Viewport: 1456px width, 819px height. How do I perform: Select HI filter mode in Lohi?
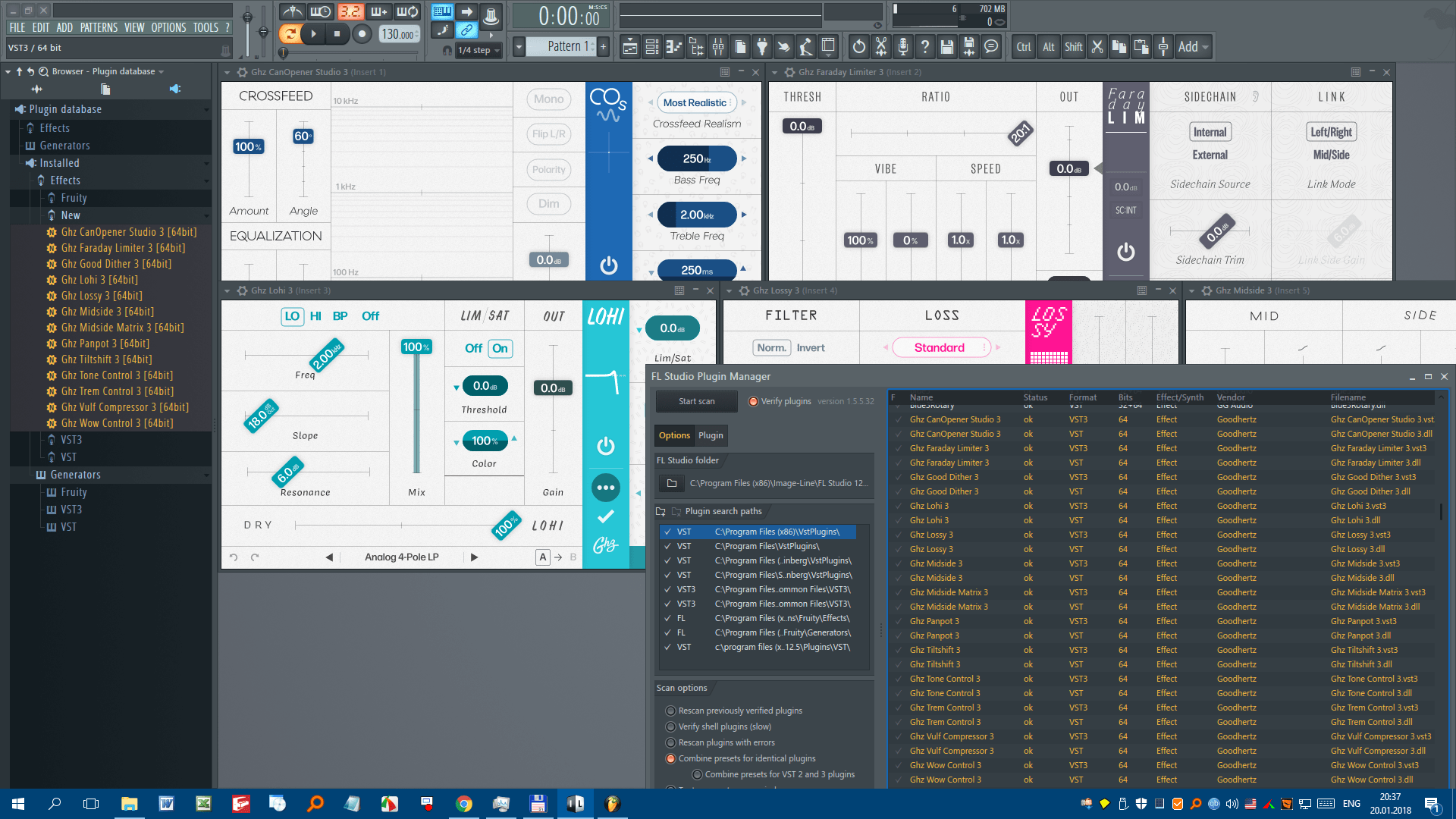tap(315, 316)
